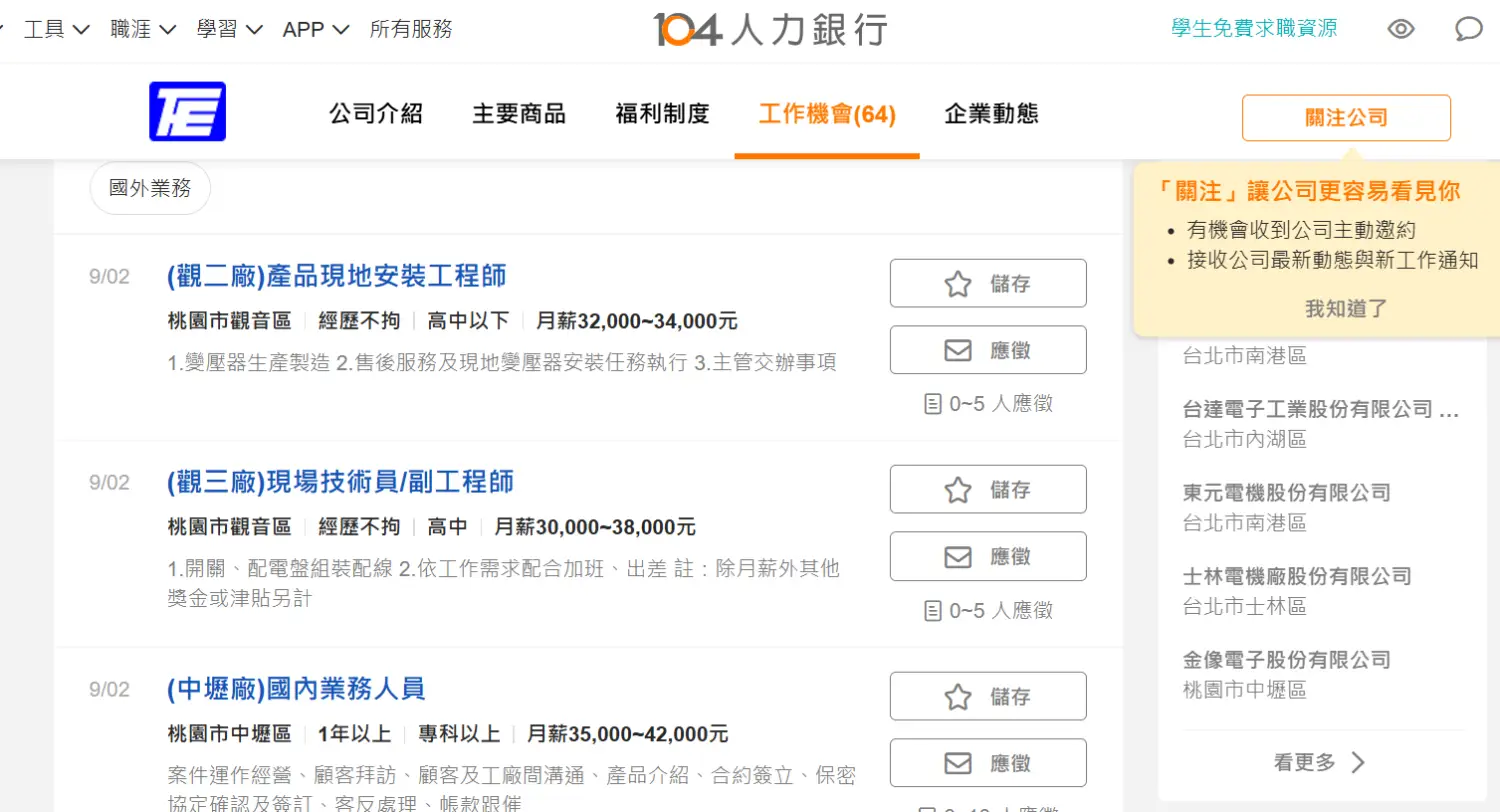Image resolution: width=1500 pixels, height=812 pixels.
Task: Click 台北市內湖區 location text
Action: click(1244, 439)
